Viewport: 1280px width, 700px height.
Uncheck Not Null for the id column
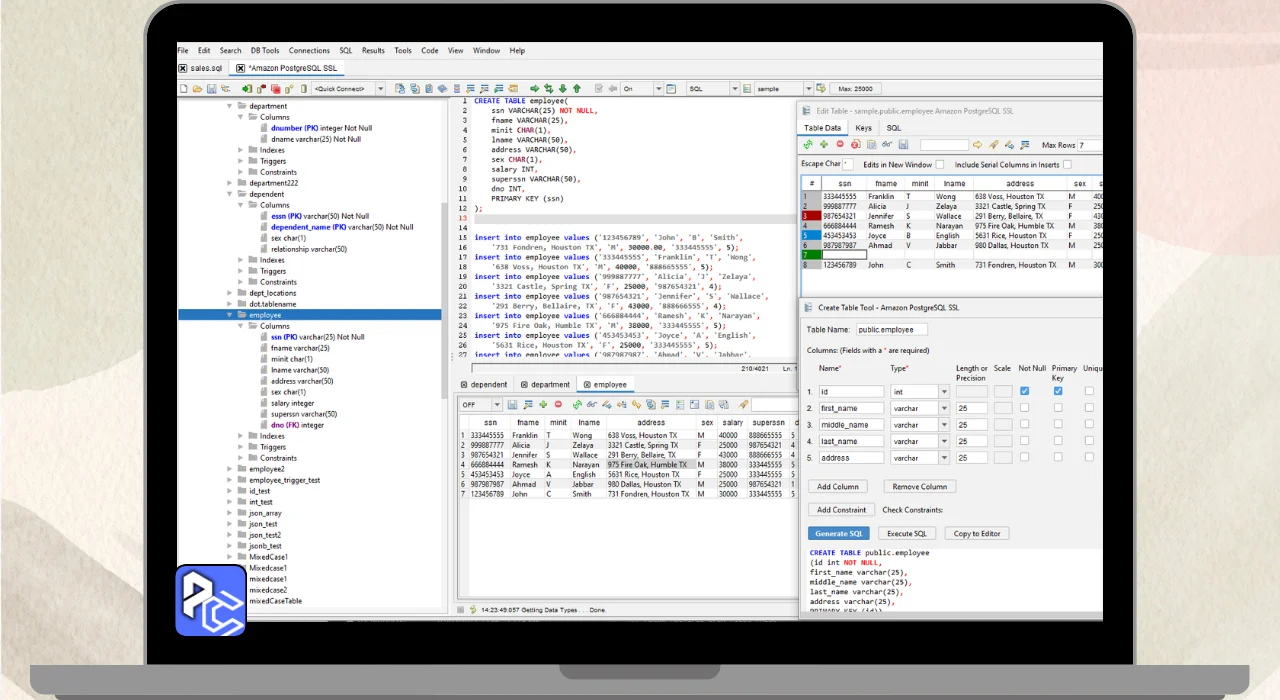point(1024,391)
